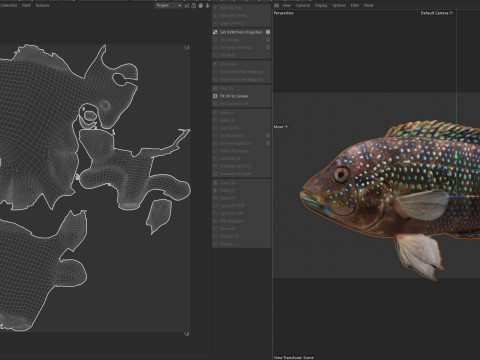Screen dimensions: 480x360
Task: Apply Boundary to Quad
Action: pyautogui.click(x=242, y=174)
